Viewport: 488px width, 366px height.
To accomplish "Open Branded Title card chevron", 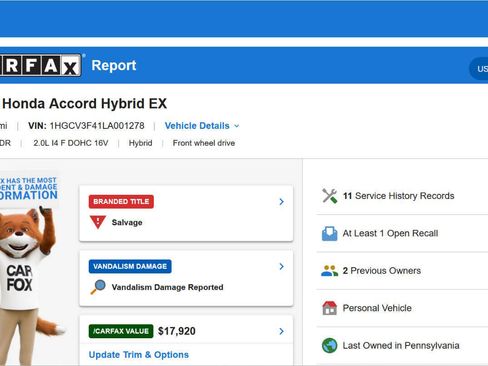I will [x=282, y=202].
